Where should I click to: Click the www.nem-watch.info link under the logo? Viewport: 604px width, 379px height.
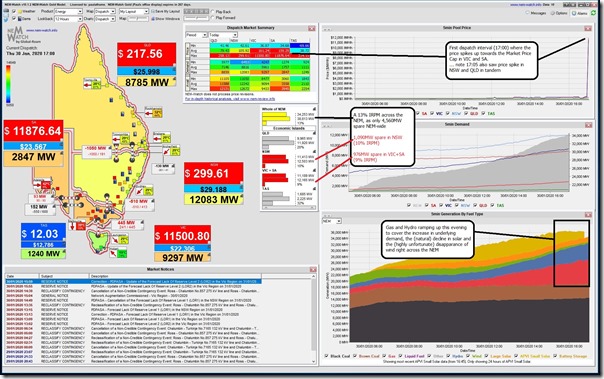(x=42, y=30)
